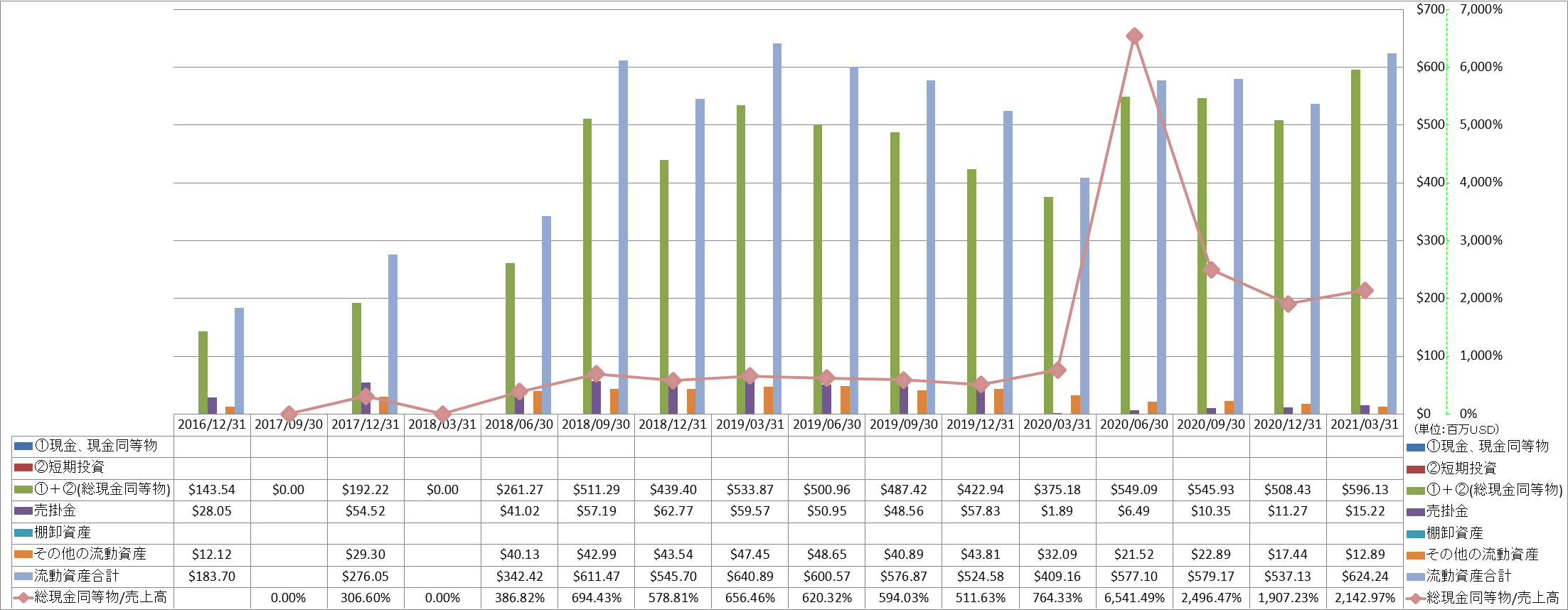The height and width of the screenshot is (610, 1568).
Task: Click the cell showing $143.54
Action: click(x=212, y=490)
